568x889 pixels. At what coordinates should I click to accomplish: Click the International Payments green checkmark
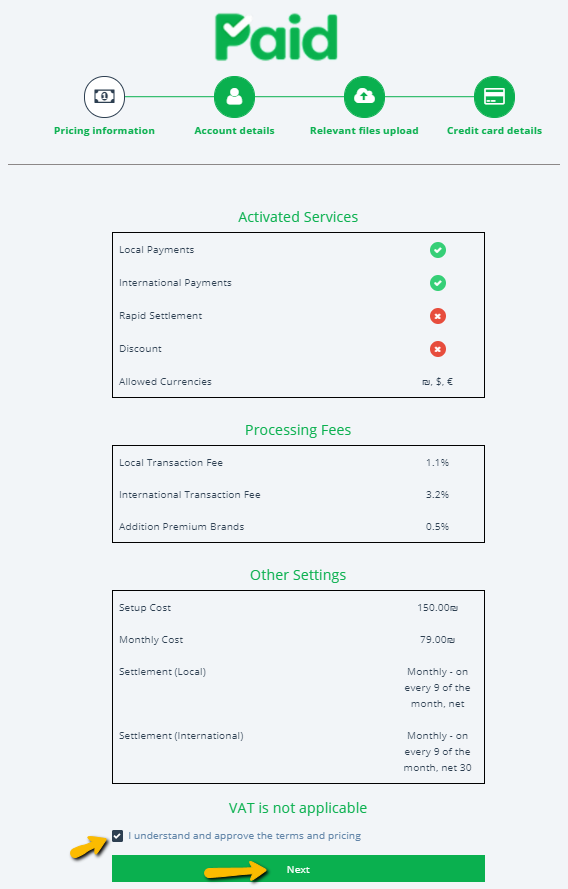pyautogui.click(x=438, y=283)
